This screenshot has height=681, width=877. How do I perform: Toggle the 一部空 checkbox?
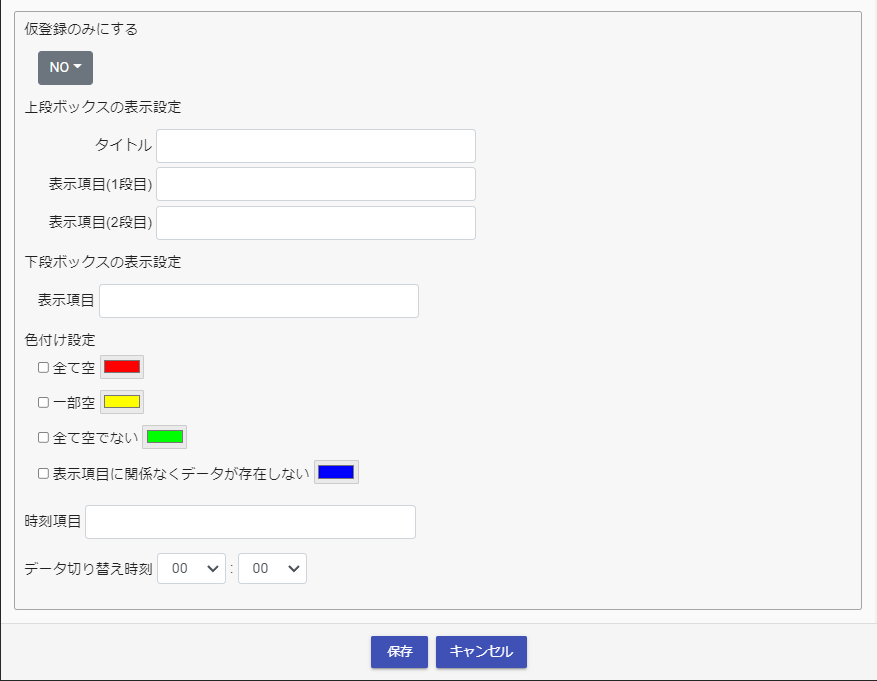[x=43, y=402]
